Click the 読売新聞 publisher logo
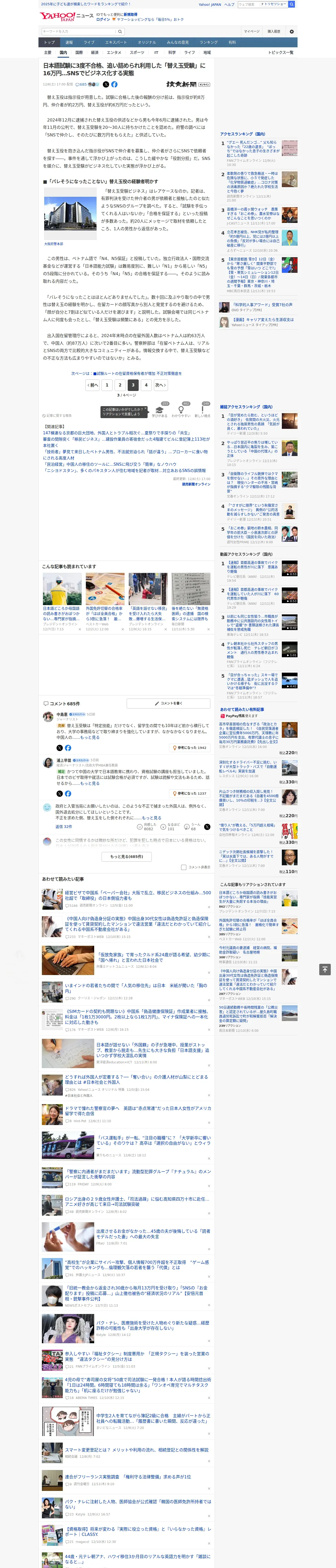The width and height of the screenshot is (336, 1568). coord(188,85)
